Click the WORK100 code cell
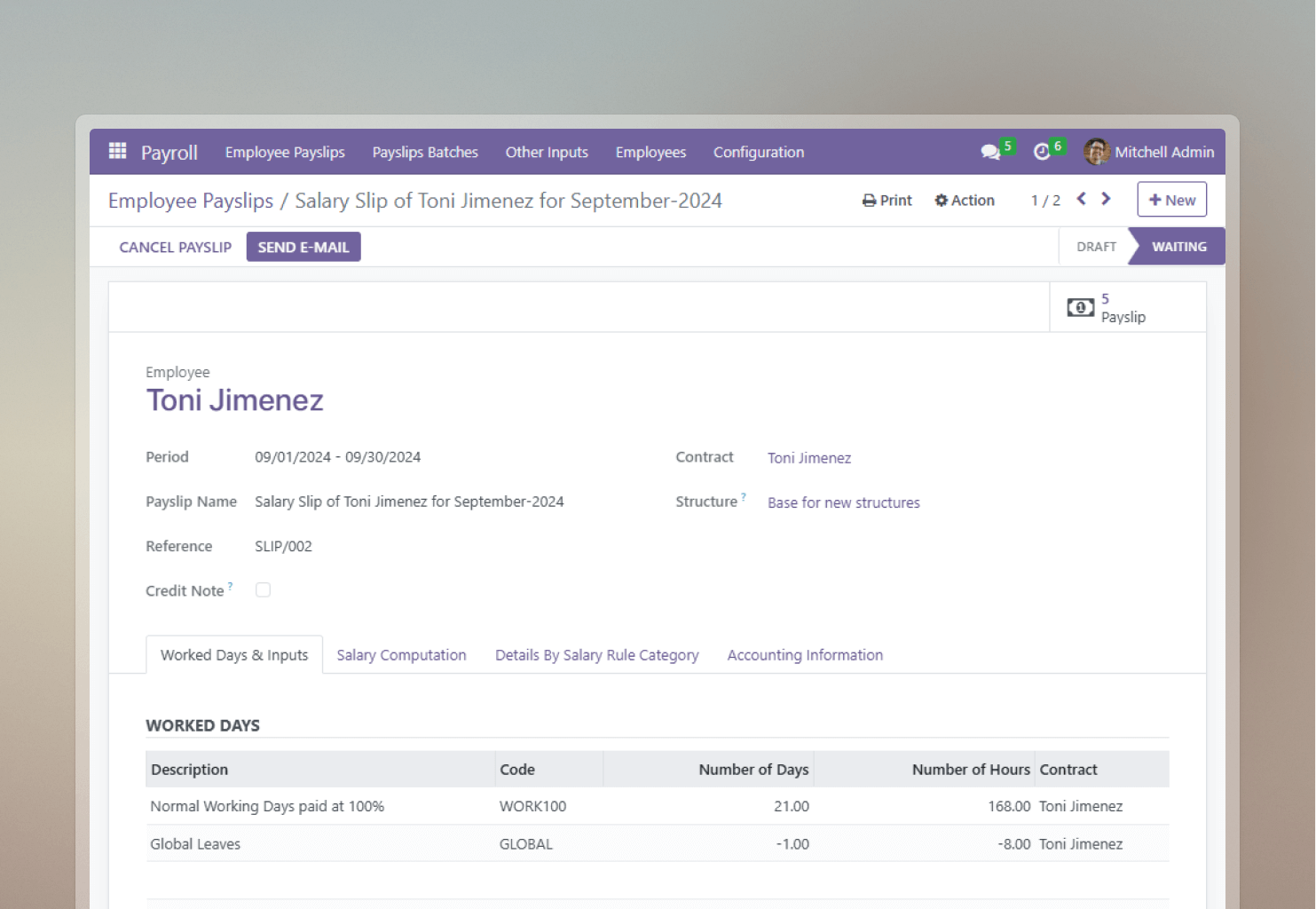This screenshot has width=1316, height=909. (x=532, y=806)
